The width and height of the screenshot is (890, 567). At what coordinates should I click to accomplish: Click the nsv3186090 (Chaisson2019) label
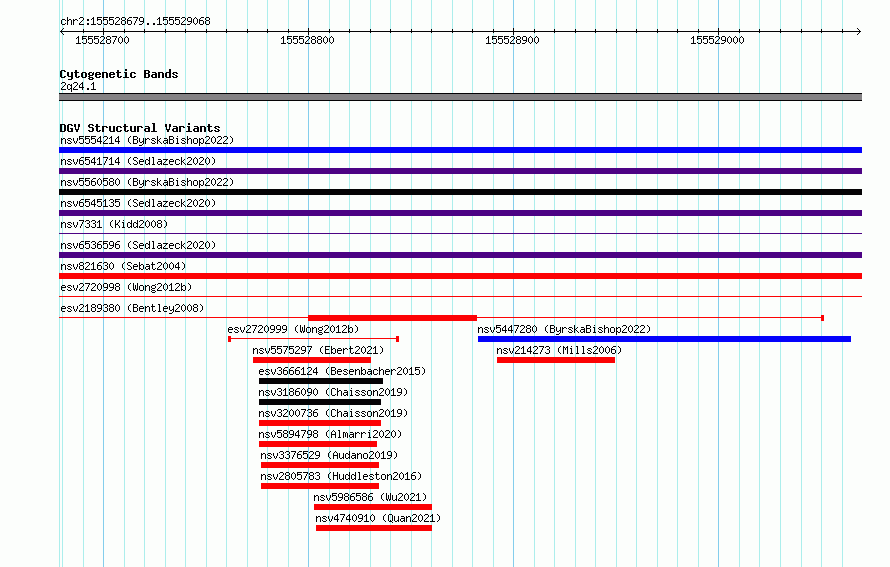point(333,392)
